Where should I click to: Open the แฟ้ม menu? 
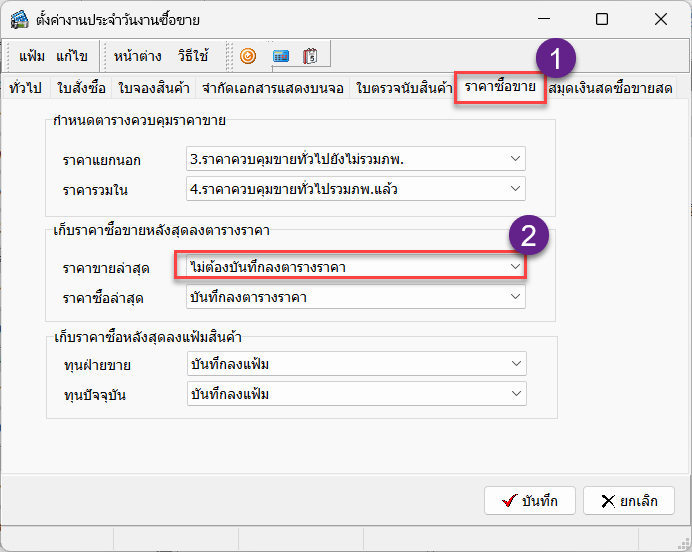[32, 56]
